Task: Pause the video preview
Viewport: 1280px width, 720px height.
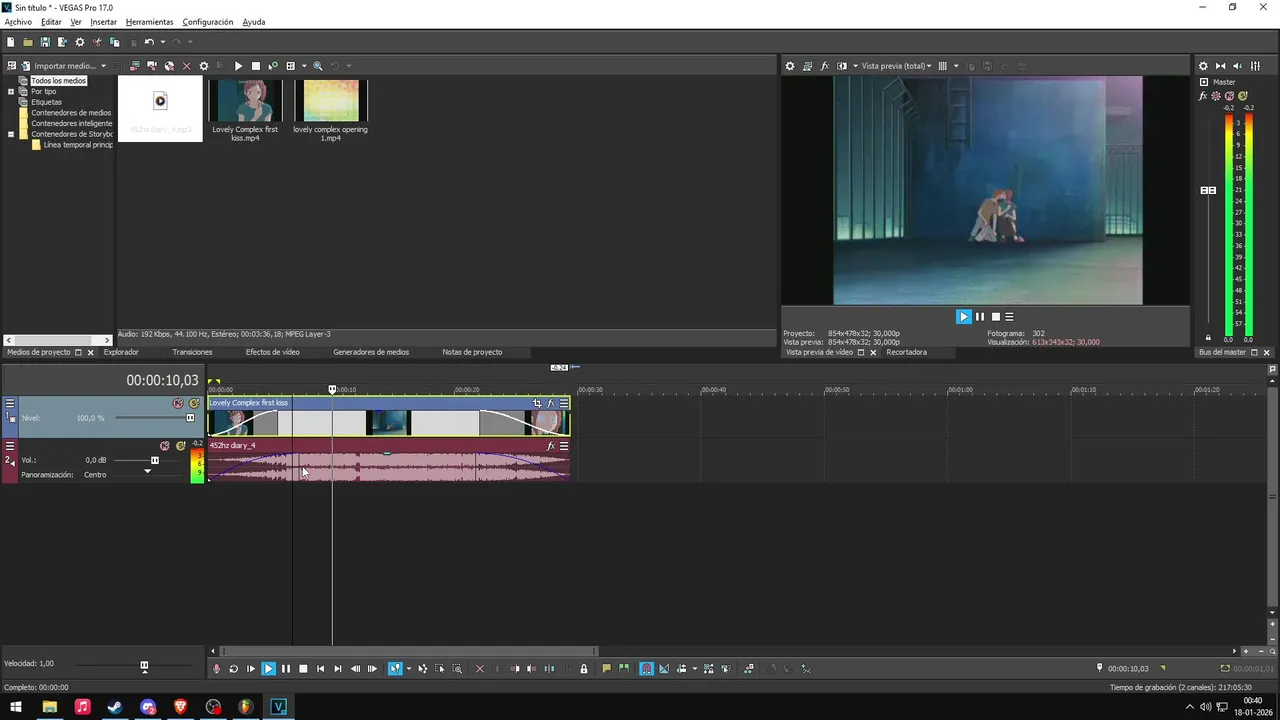Action: coord(980,316)
